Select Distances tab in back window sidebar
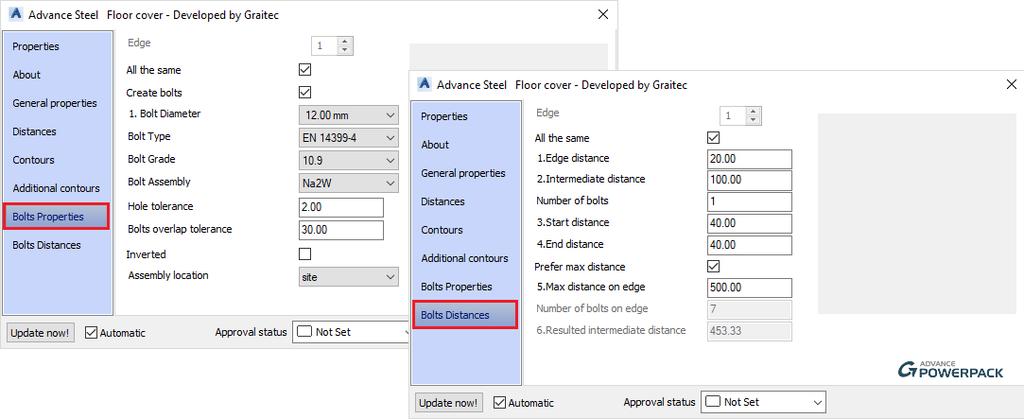The height and width of the screenshot is (419, 1024). tap(56, 131)
